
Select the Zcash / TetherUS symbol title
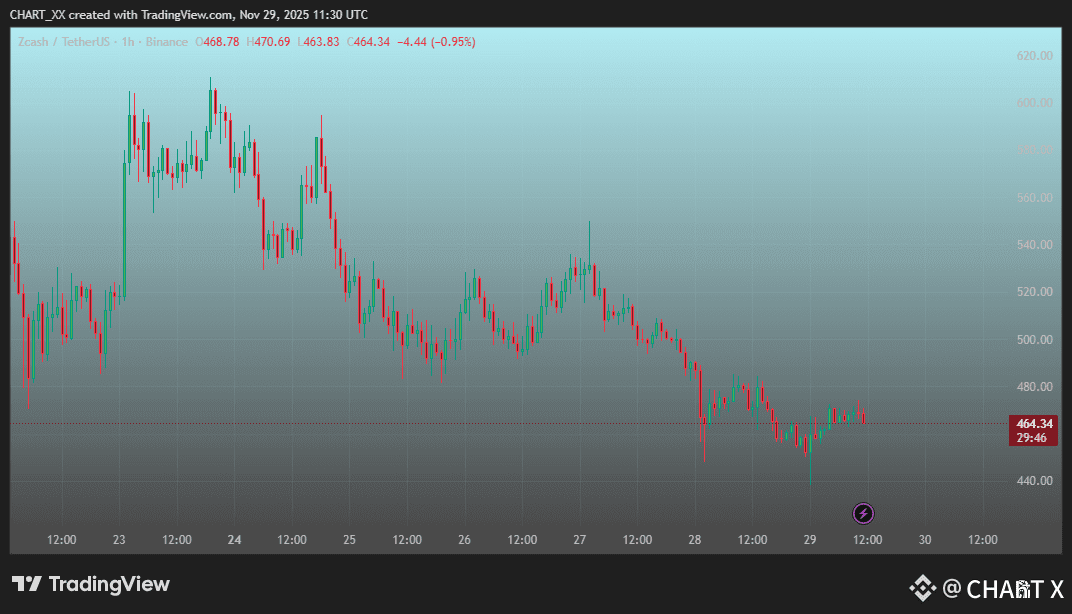[x=64, y=42]
